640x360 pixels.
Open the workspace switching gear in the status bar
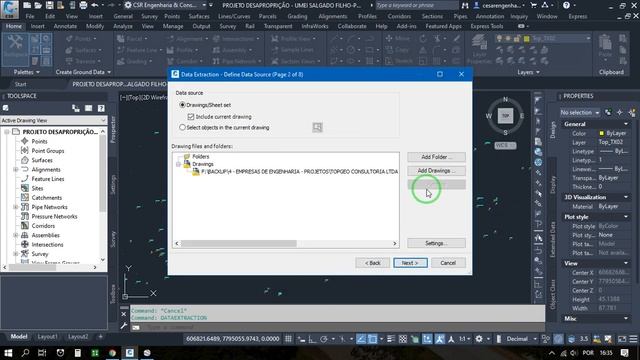click(479, 339)
